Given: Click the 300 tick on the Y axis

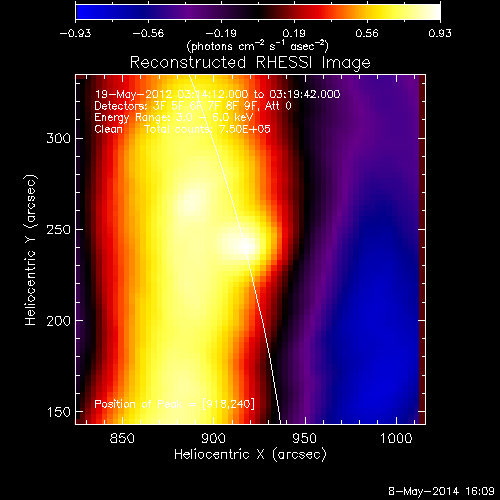Looking at the screenshot, I should (x=58, y=138).
